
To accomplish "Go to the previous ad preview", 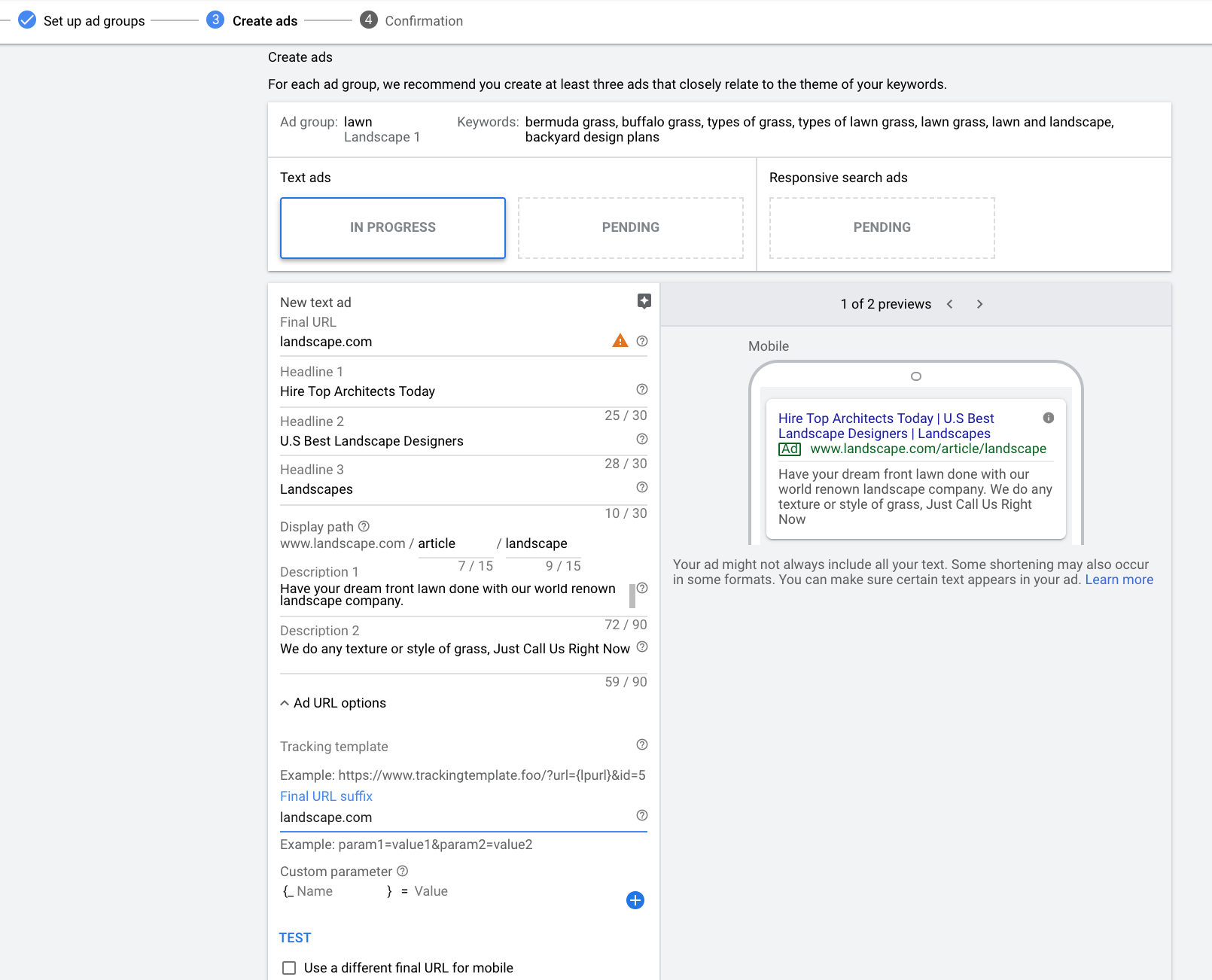I will click(x=950, y=304).
